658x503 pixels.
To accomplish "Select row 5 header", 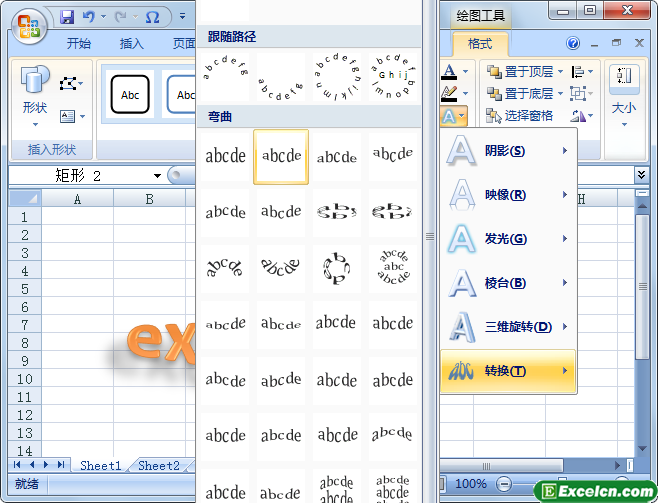I will (x=25, y=289).
